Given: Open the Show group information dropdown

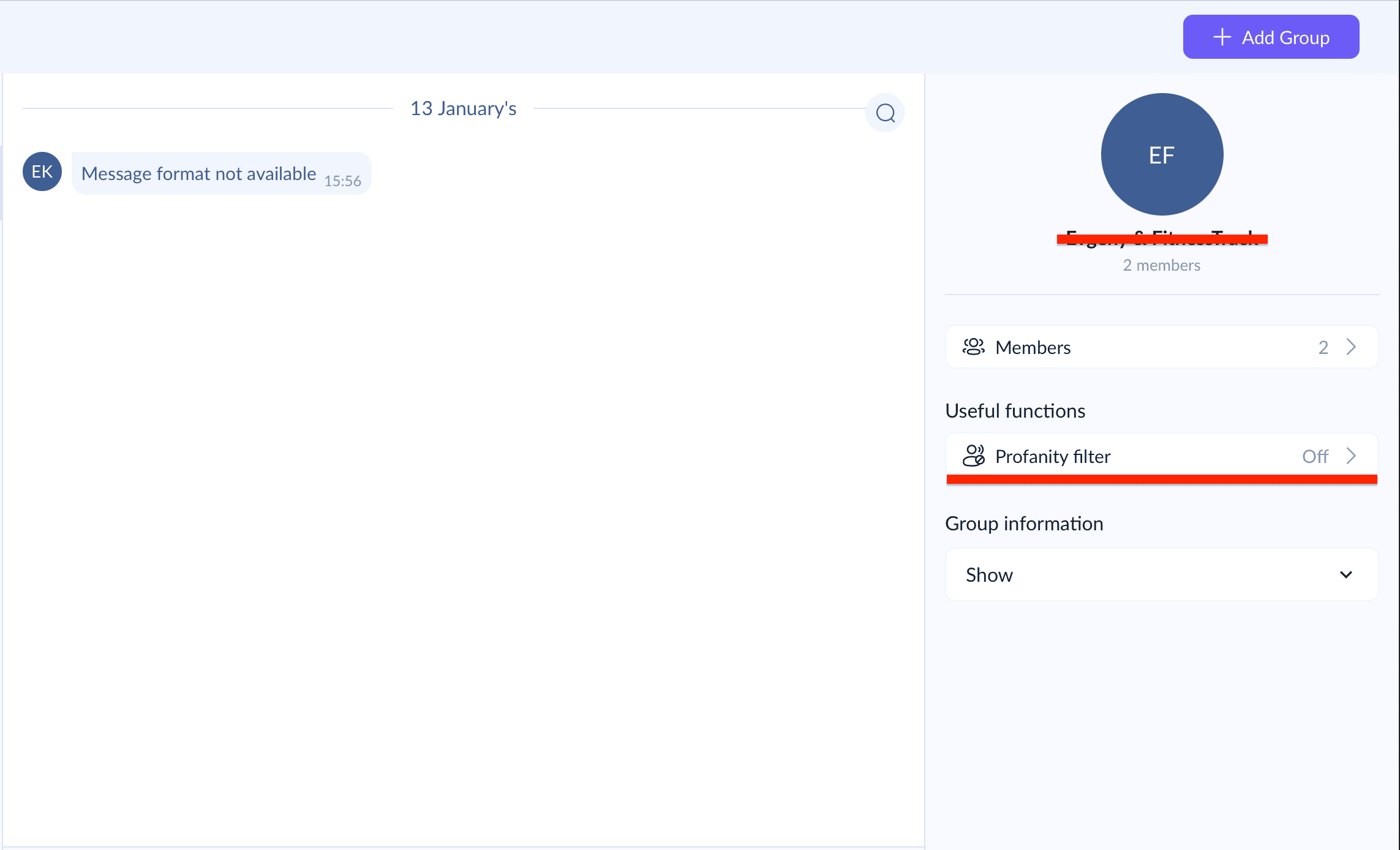Looking at the screenshot, I should tap(1162, 574).
